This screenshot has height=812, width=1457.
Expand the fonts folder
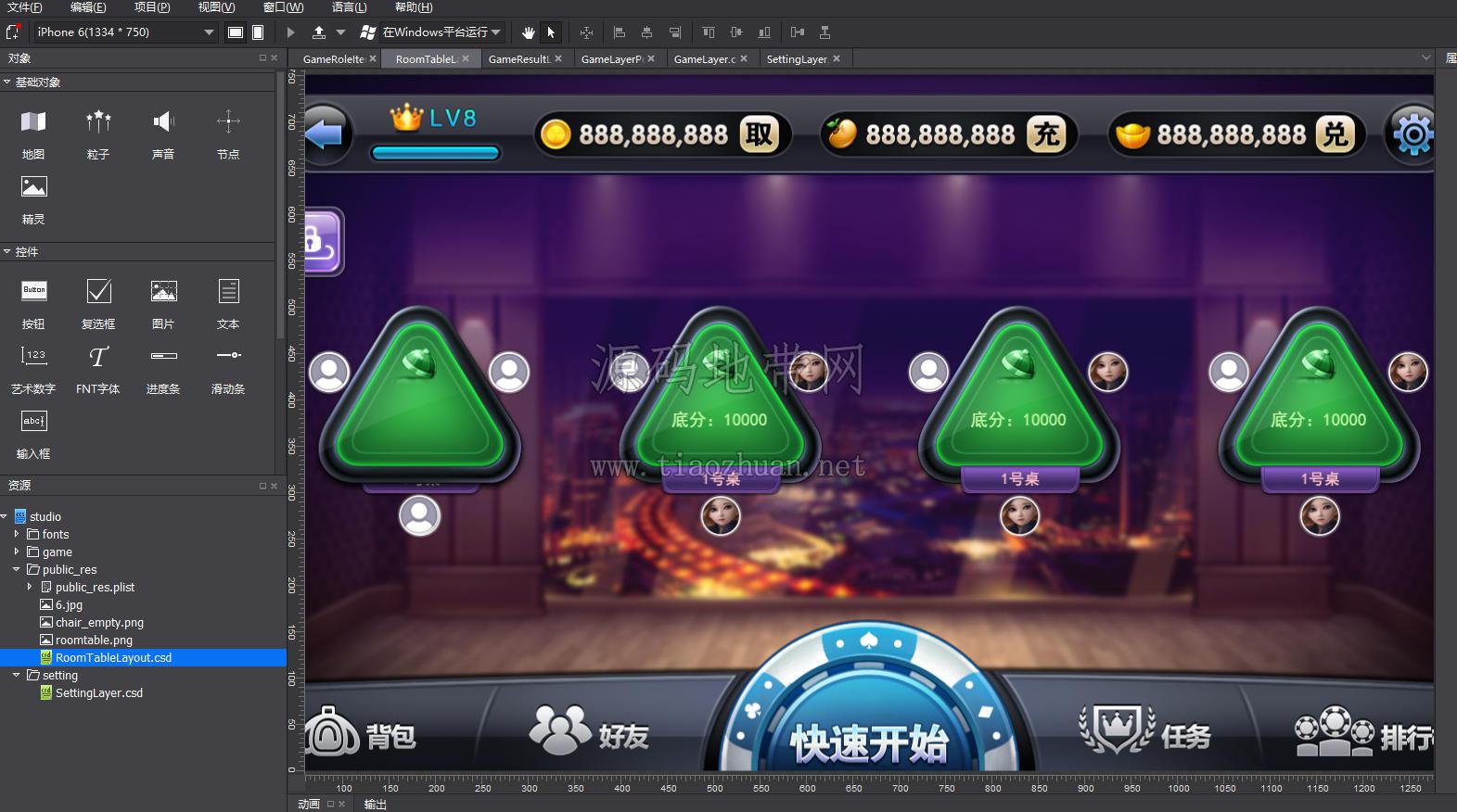pos(17,534)
